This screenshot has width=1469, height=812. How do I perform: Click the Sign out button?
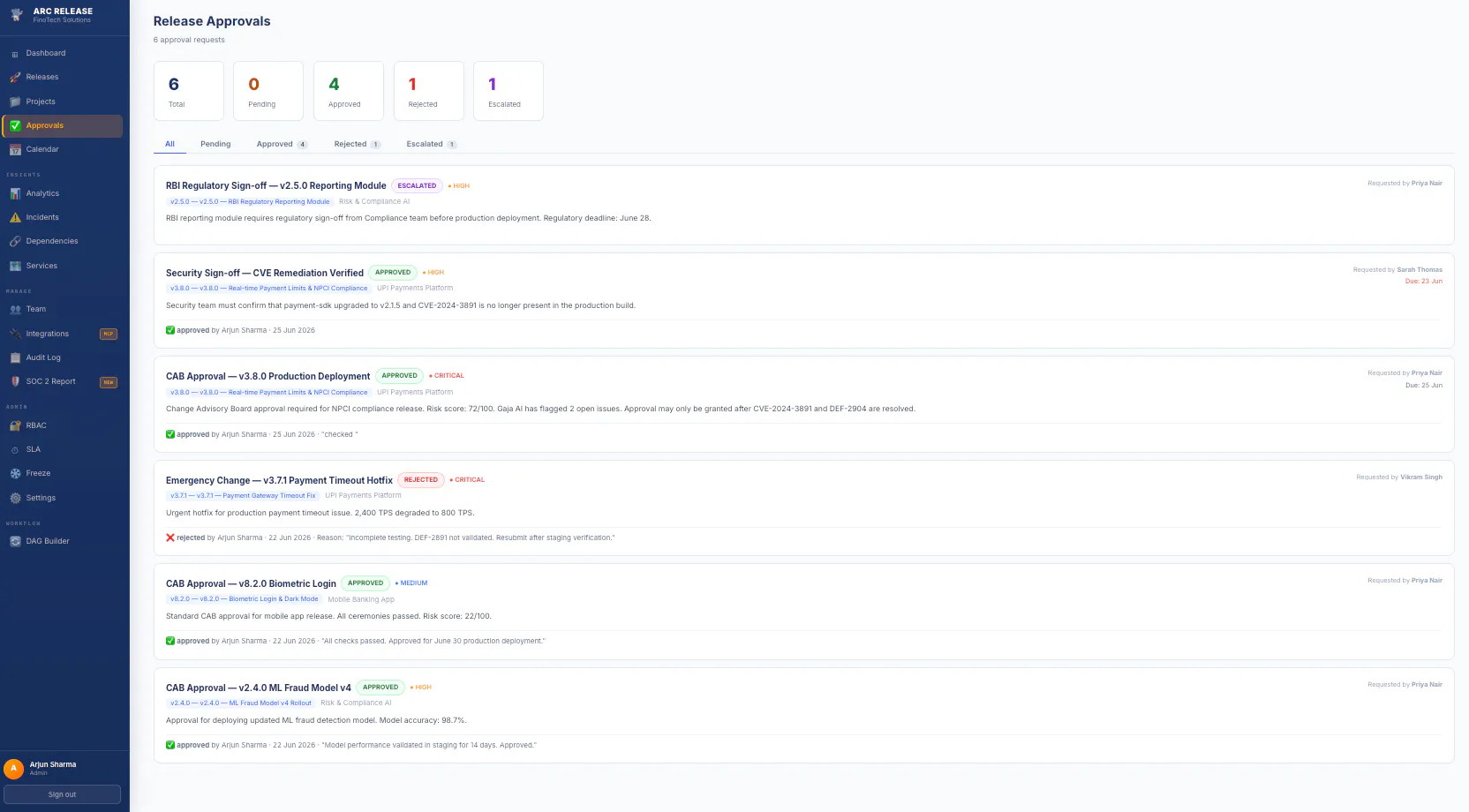[62, 794]
